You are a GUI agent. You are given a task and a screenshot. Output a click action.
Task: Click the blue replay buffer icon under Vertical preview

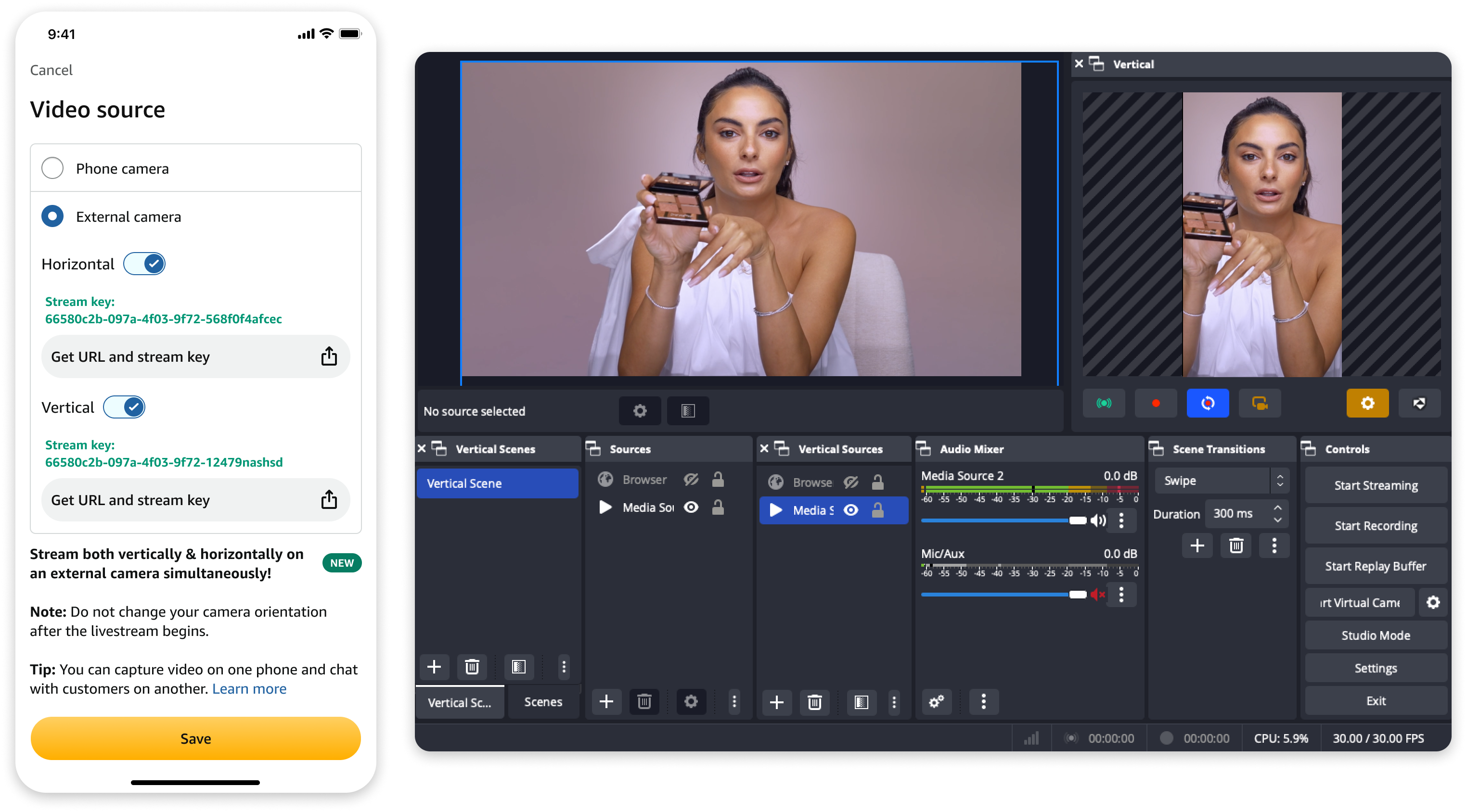click(1207, 403)
